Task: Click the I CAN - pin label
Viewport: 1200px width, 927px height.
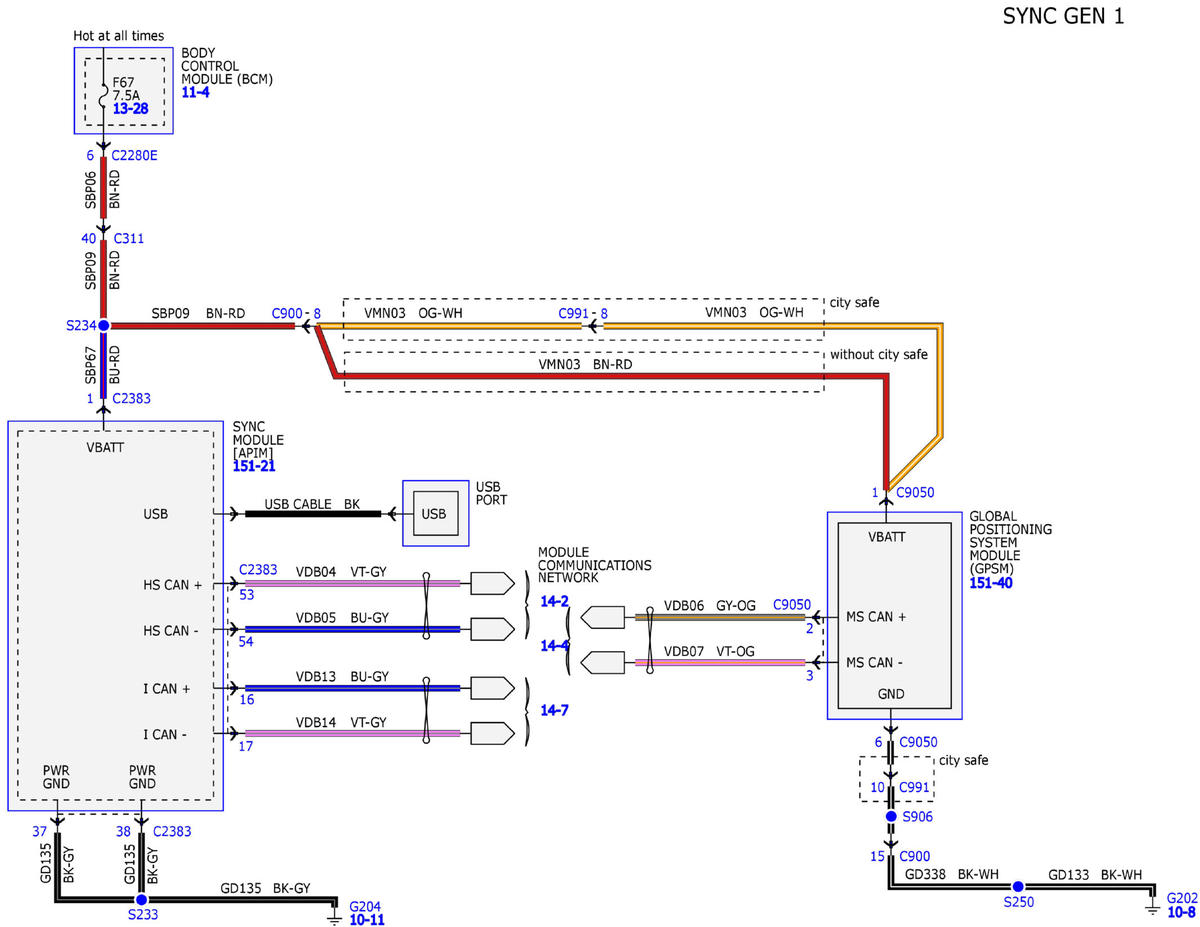Action: (164, 735)
